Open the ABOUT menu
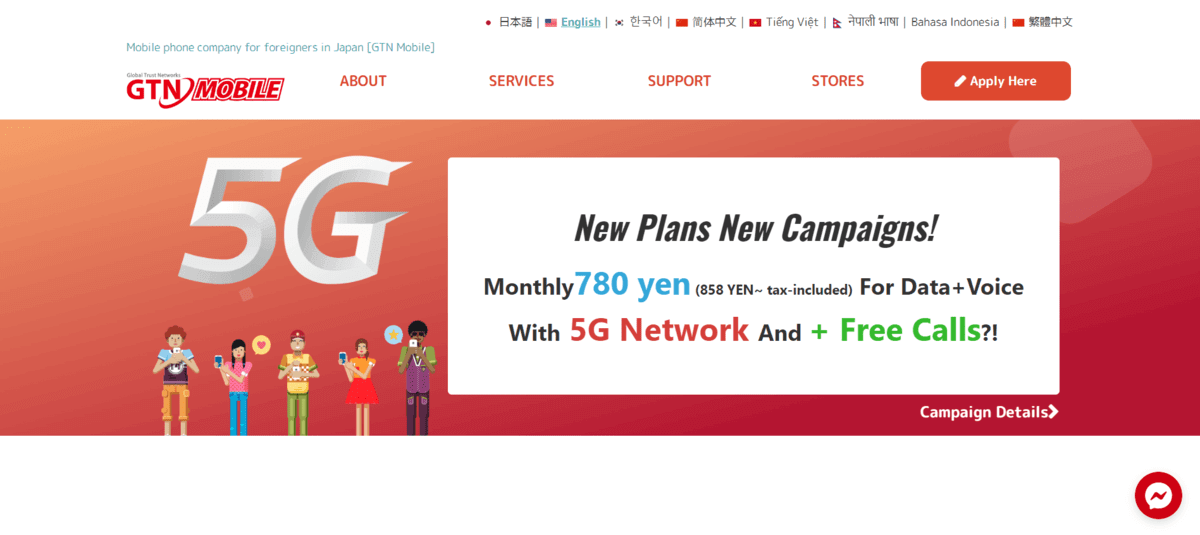 click(x=363, y=81)
